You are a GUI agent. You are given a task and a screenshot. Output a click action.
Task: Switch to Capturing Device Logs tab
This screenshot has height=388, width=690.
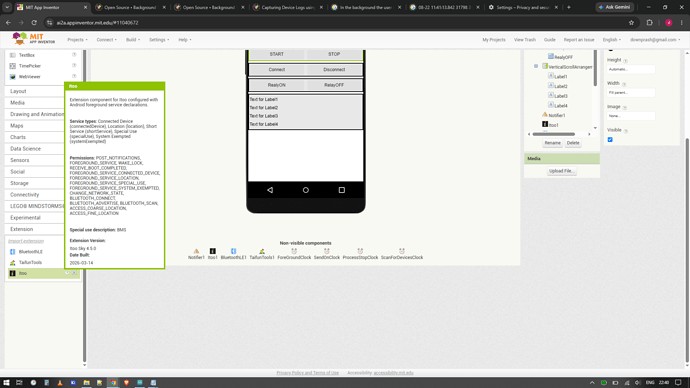pos(288,7)
